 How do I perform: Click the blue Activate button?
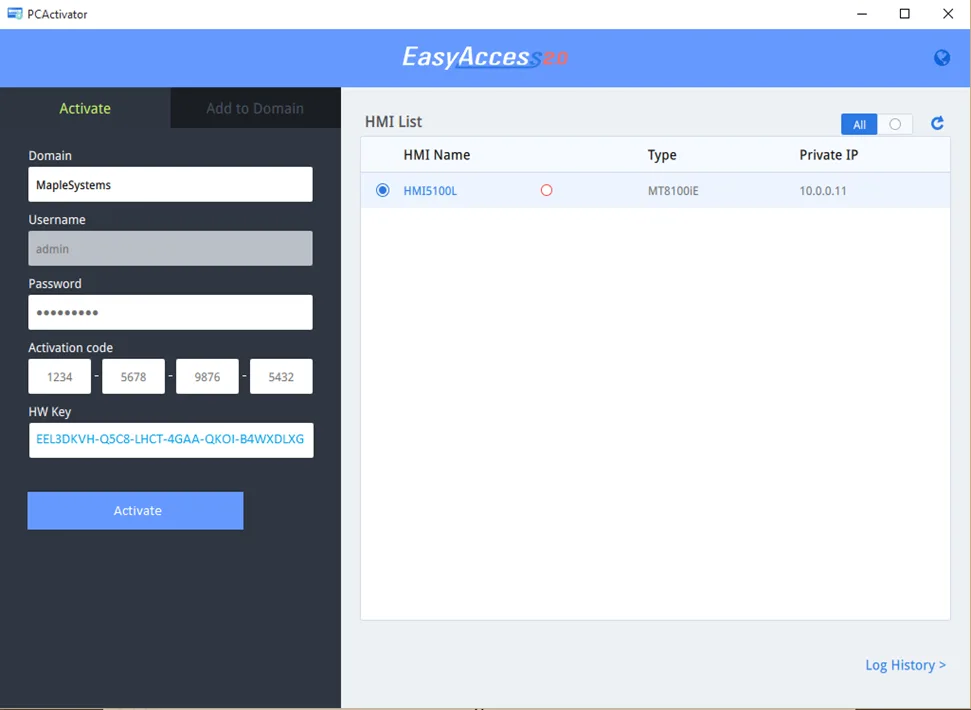tap(136, 511)
